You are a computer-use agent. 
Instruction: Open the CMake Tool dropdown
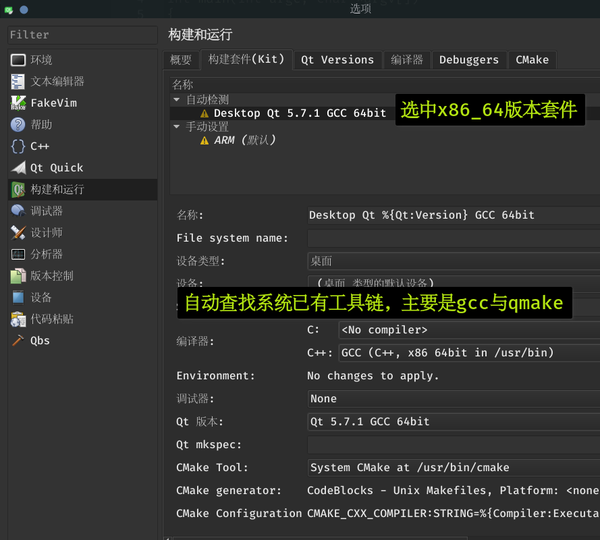coord(453,468)
